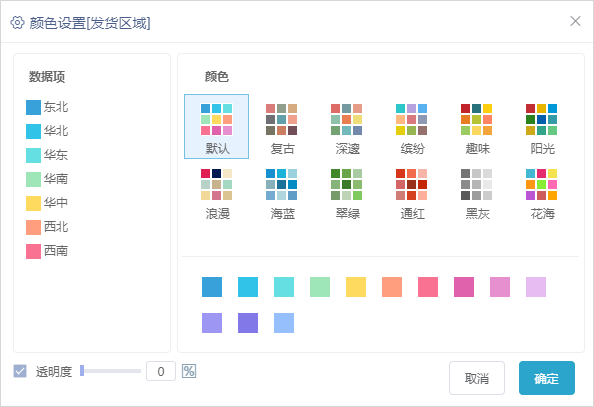Choose the dark purple color swatch
This screenshot has height=407, width=594.
[248, 323]
